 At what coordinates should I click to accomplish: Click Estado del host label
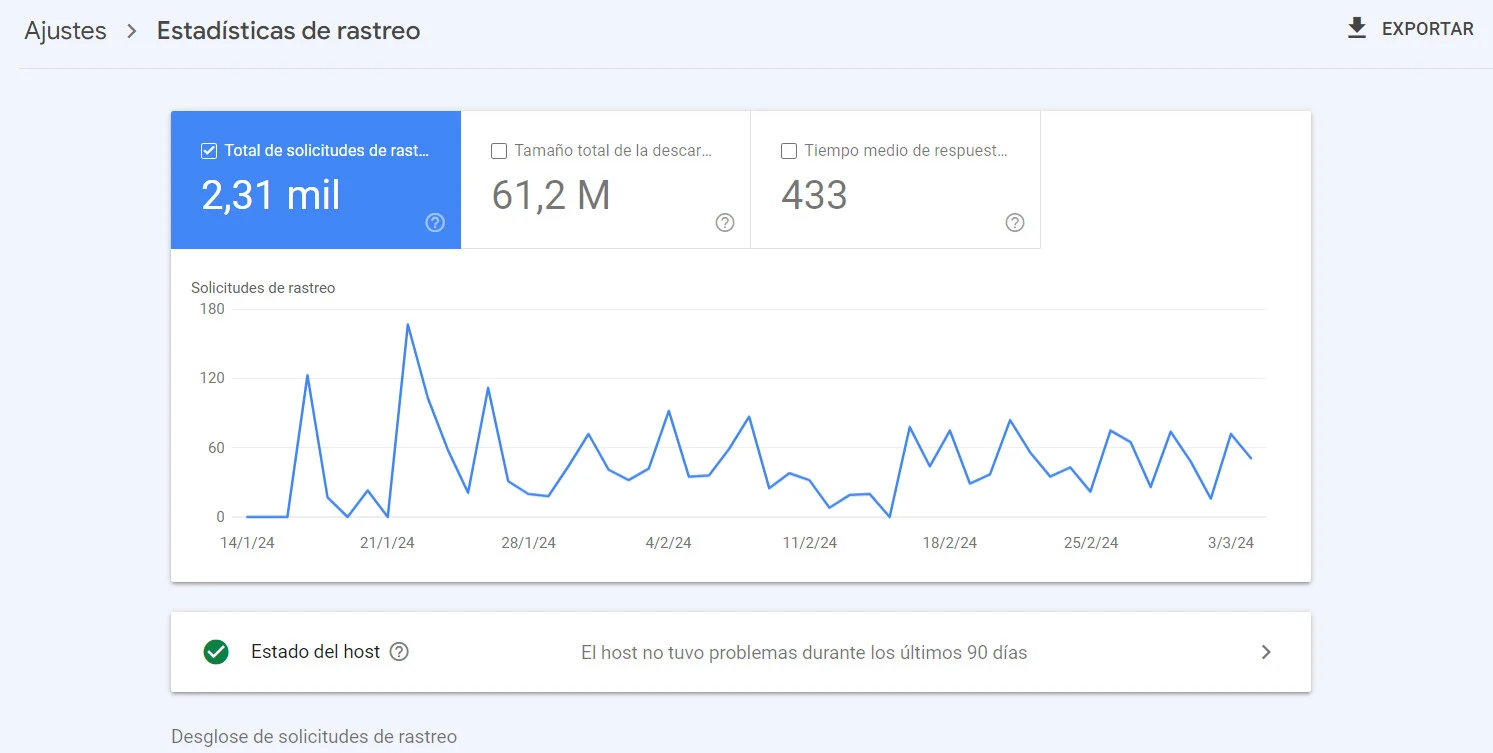pos(315,652)
